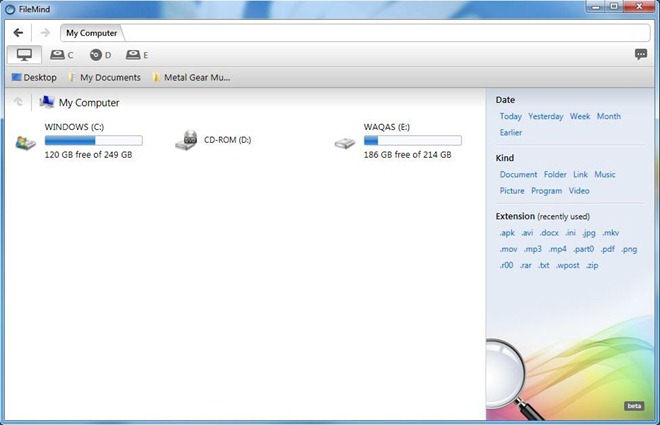The image size is (660, 425).
Task: Filter by .docx extension
Action: pos(549,233)
